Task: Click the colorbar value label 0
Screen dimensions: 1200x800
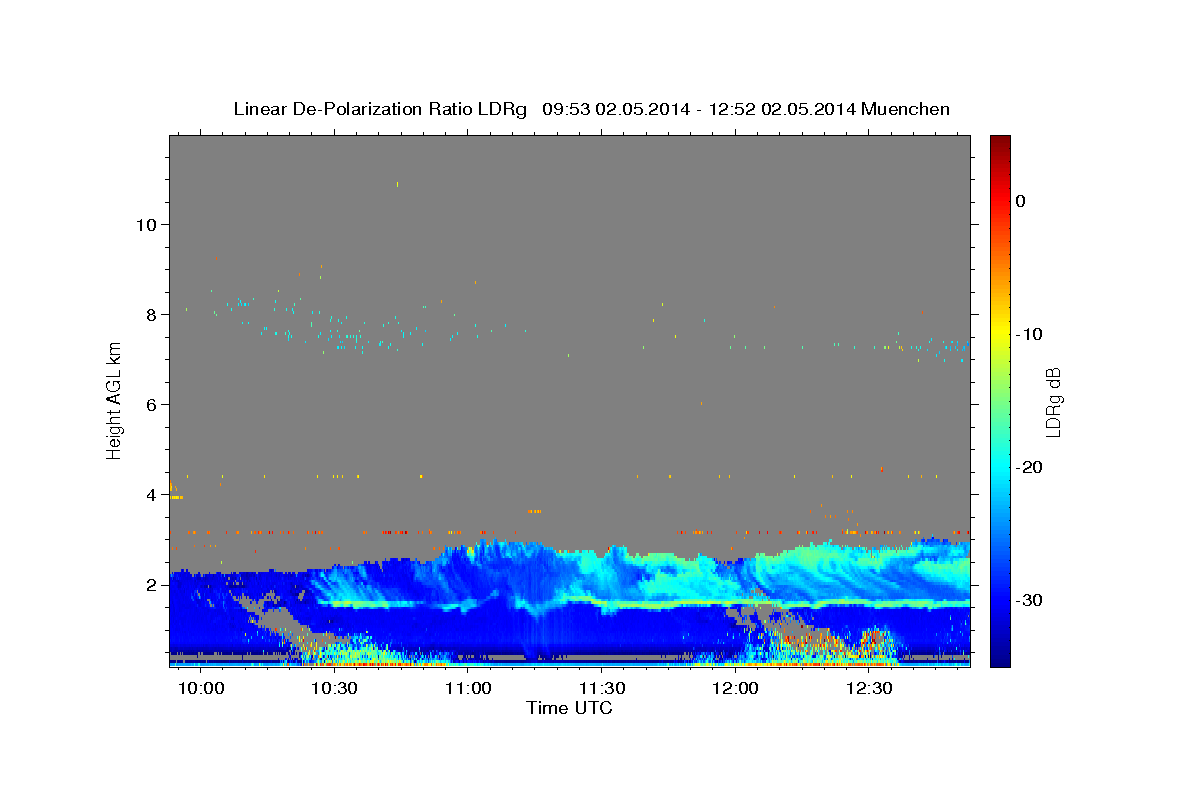Action: point(1021,201)
